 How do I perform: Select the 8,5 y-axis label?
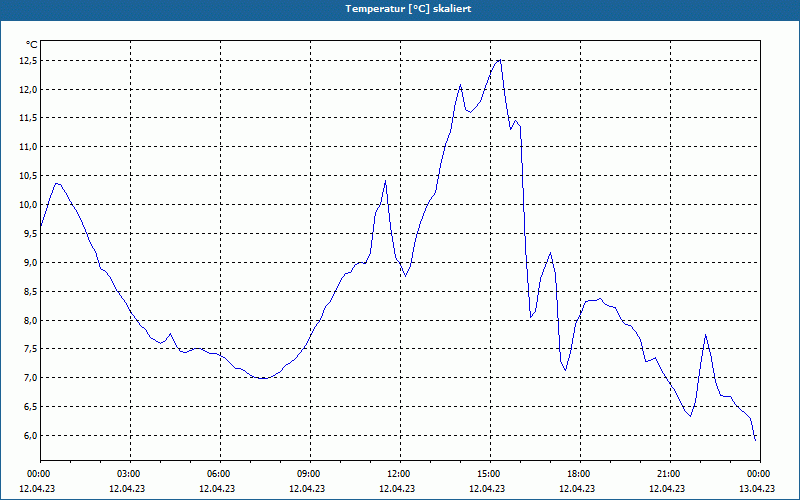point(30,291)
